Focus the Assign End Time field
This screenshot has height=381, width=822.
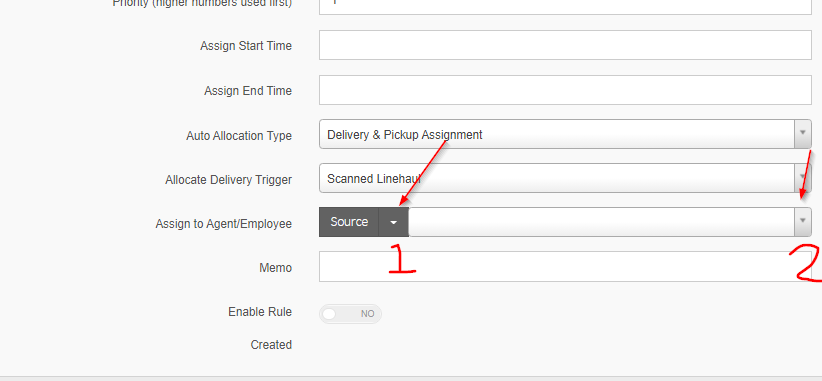point(565,90)
